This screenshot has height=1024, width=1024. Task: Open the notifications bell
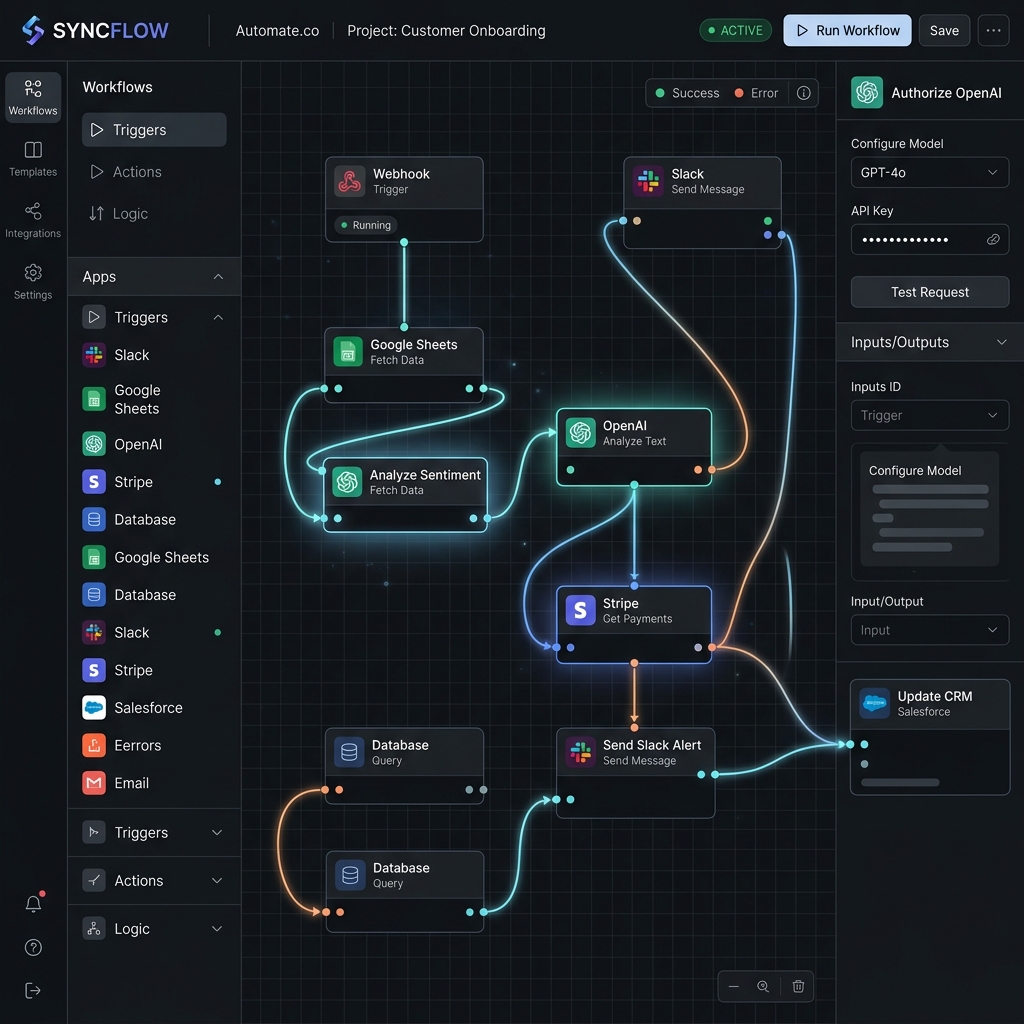(33, 903)
